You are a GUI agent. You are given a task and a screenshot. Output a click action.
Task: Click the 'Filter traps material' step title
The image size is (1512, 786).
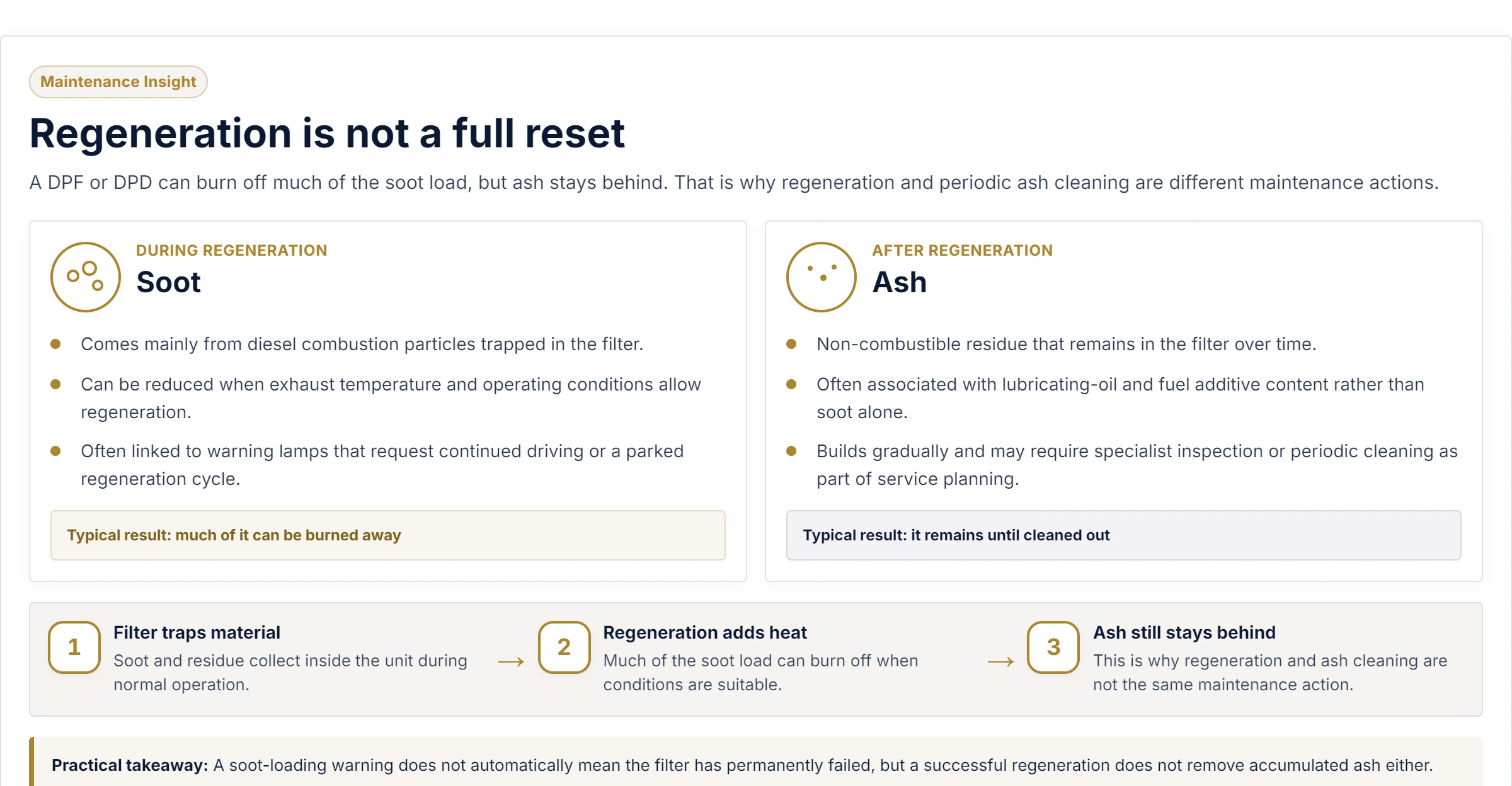click(x=197, y=632)
